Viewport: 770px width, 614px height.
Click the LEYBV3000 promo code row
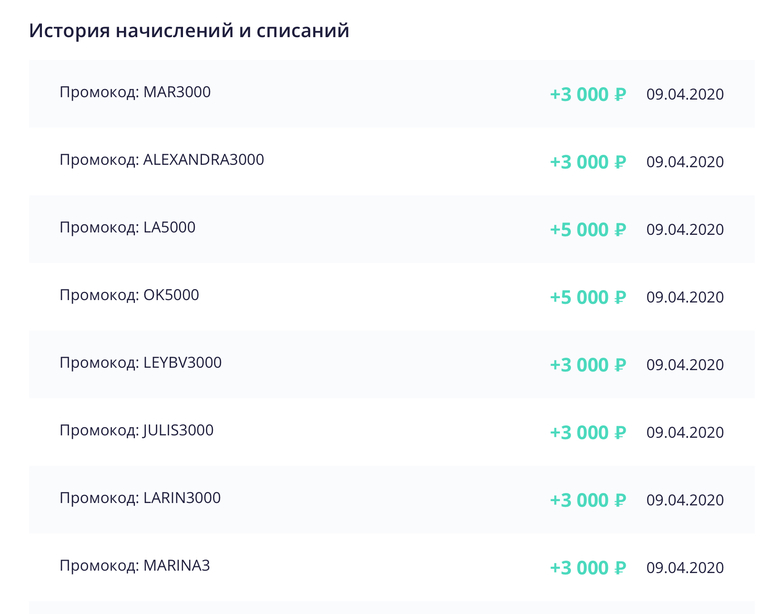tap(140, 363)
